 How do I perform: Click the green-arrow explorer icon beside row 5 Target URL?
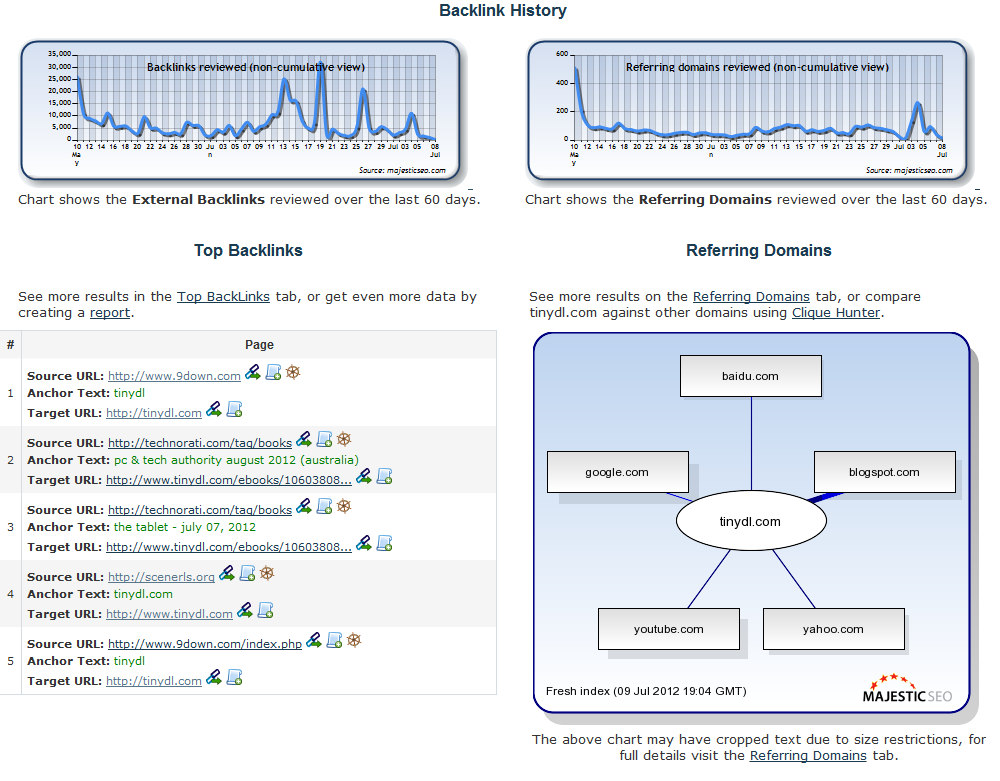[x=214, y=676]
